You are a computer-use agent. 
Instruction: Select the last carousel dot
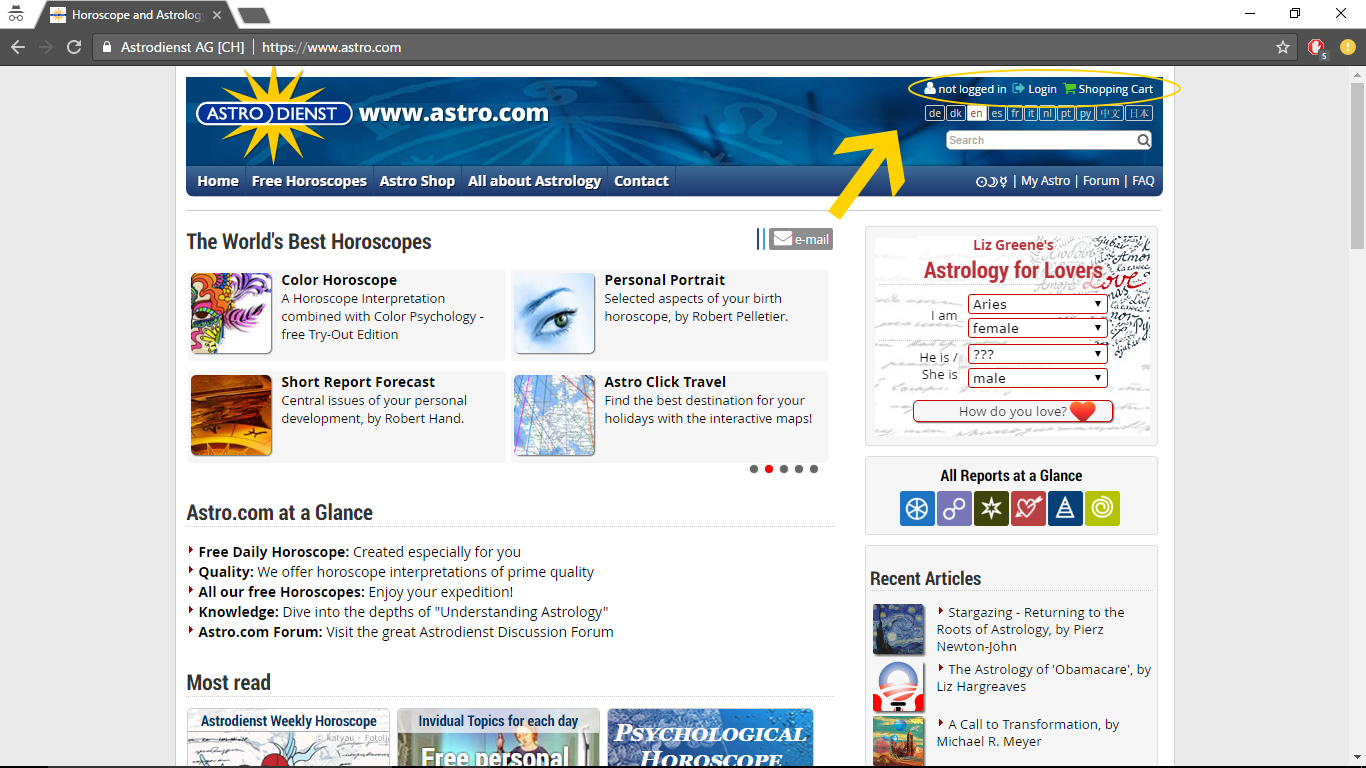(814, 469)
